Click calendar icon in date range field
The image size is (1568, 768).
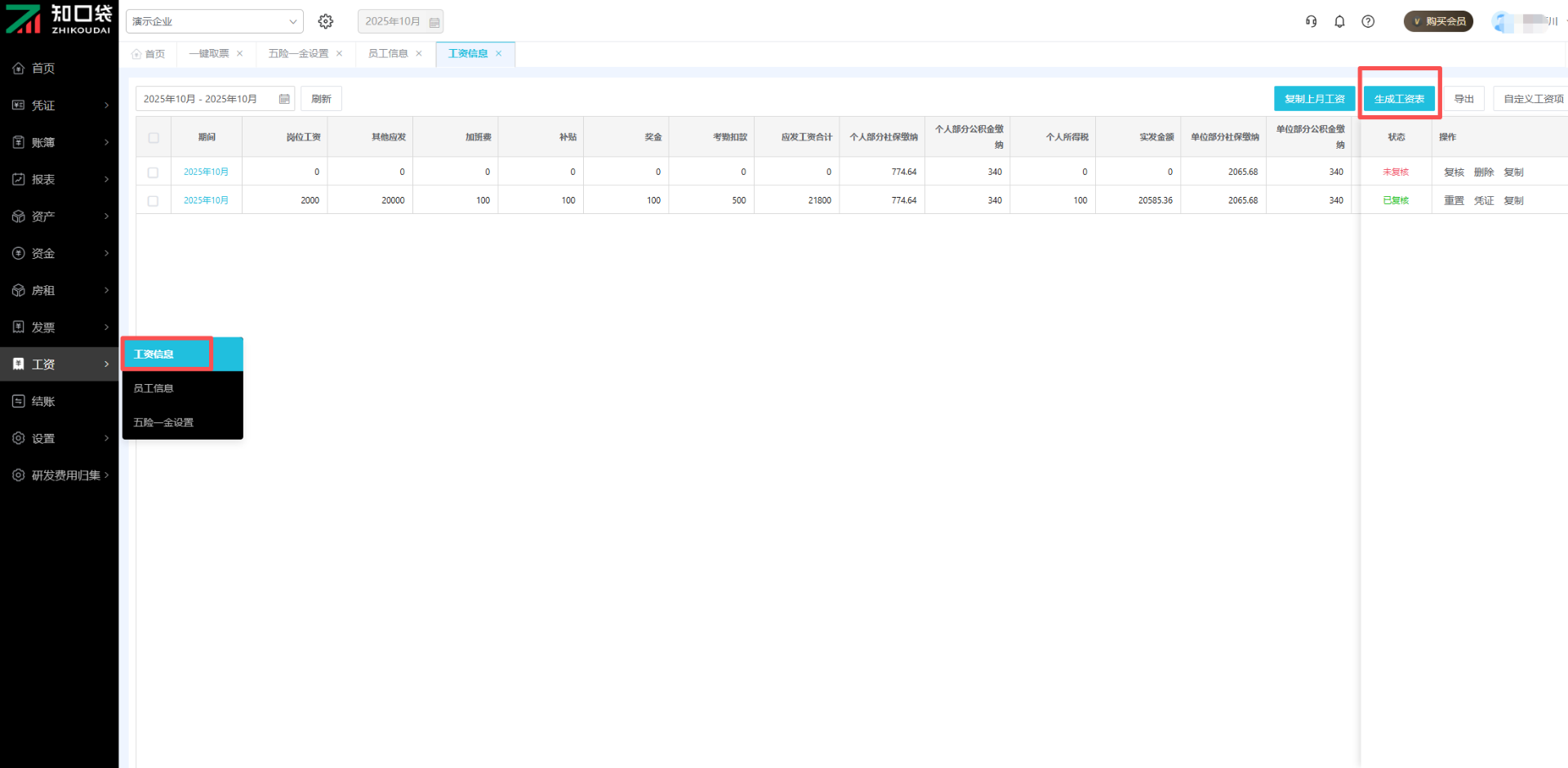(x=284, y=99)
